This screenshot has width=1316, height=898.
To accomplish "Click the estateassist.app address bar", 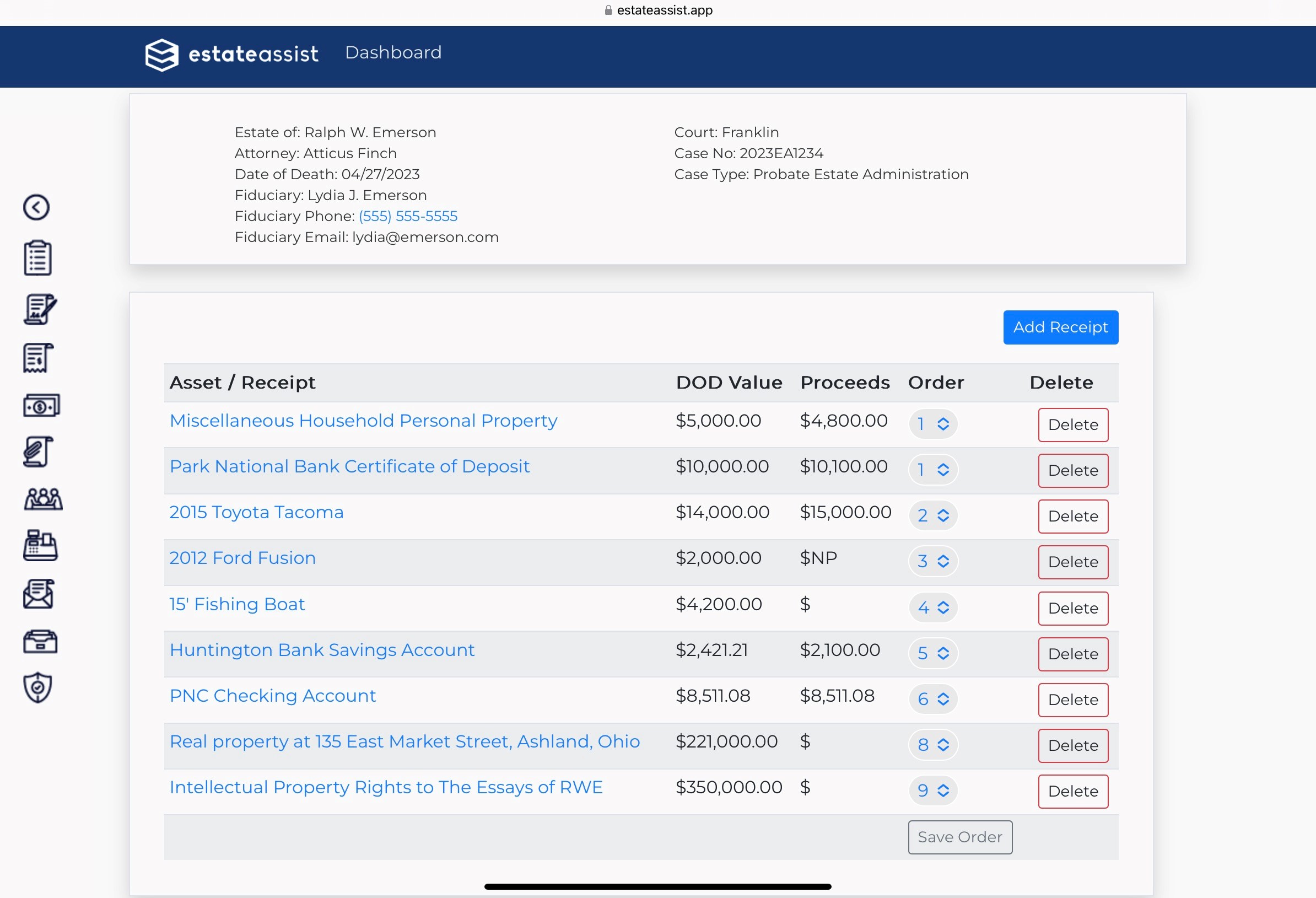I will [x=658, y=10].
